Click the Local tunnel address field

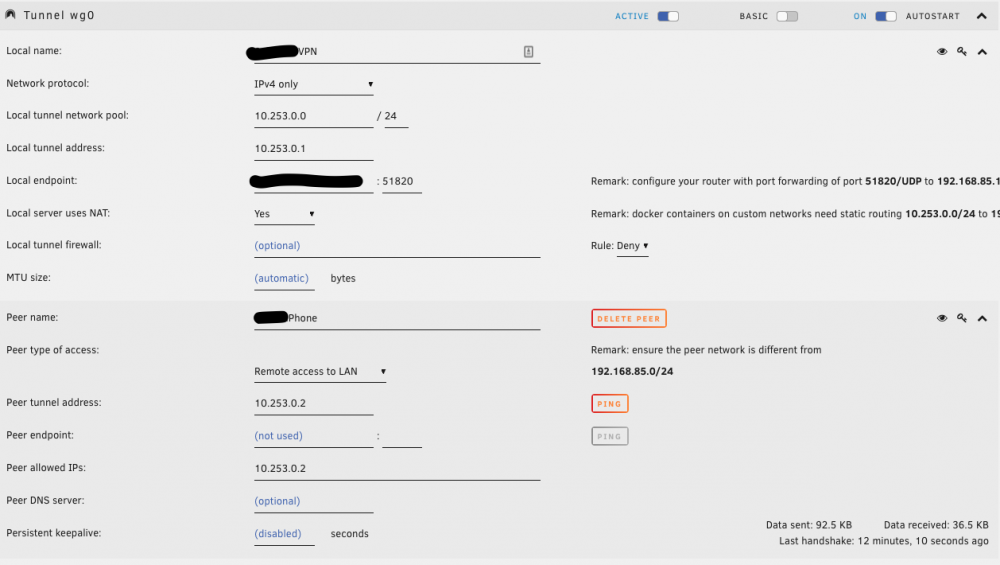(x=314, y=149)
